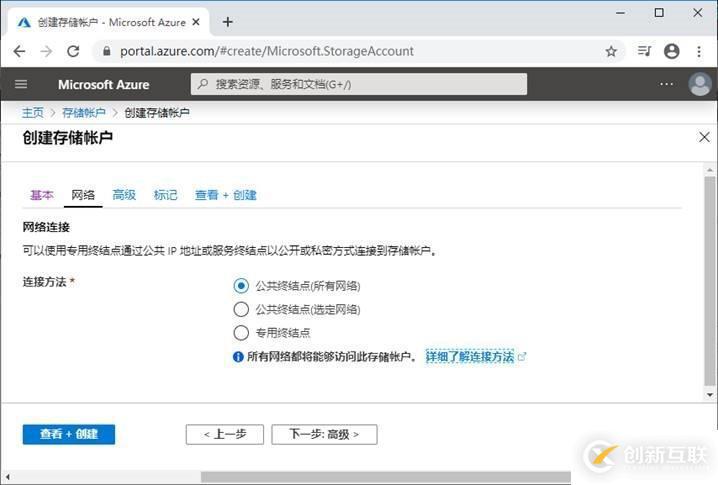This screenshot has height=485, width=718.
Task: Click the browser forward arrow
Action: 46,51
